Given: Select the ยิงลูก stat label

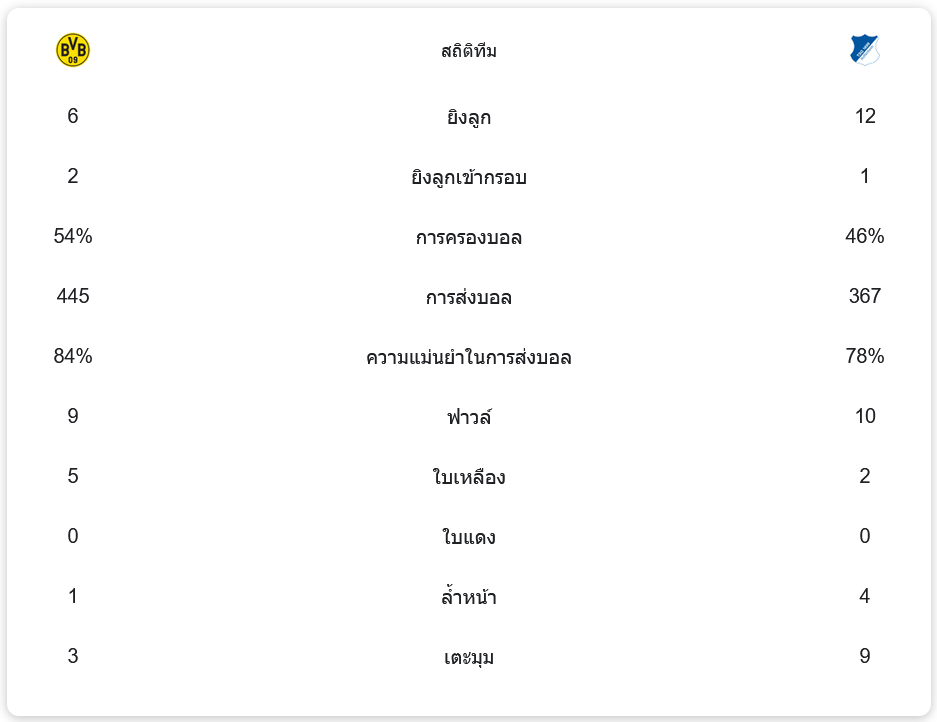Looking at the screenshot, I should pyautogui.click(x=468, y=117).
